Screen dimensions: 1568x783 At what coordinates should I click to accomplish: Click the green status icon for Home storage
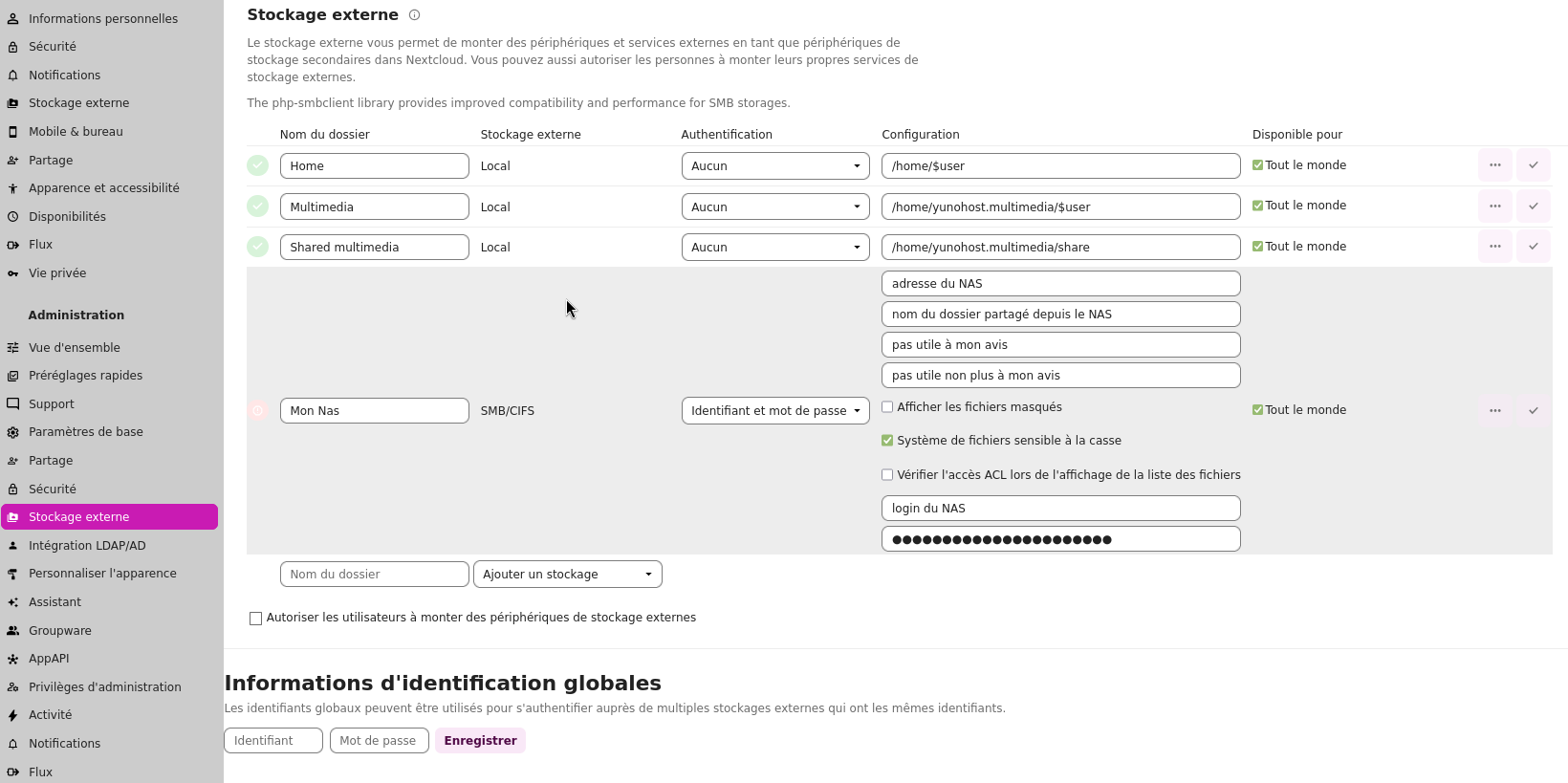[257, 165]
